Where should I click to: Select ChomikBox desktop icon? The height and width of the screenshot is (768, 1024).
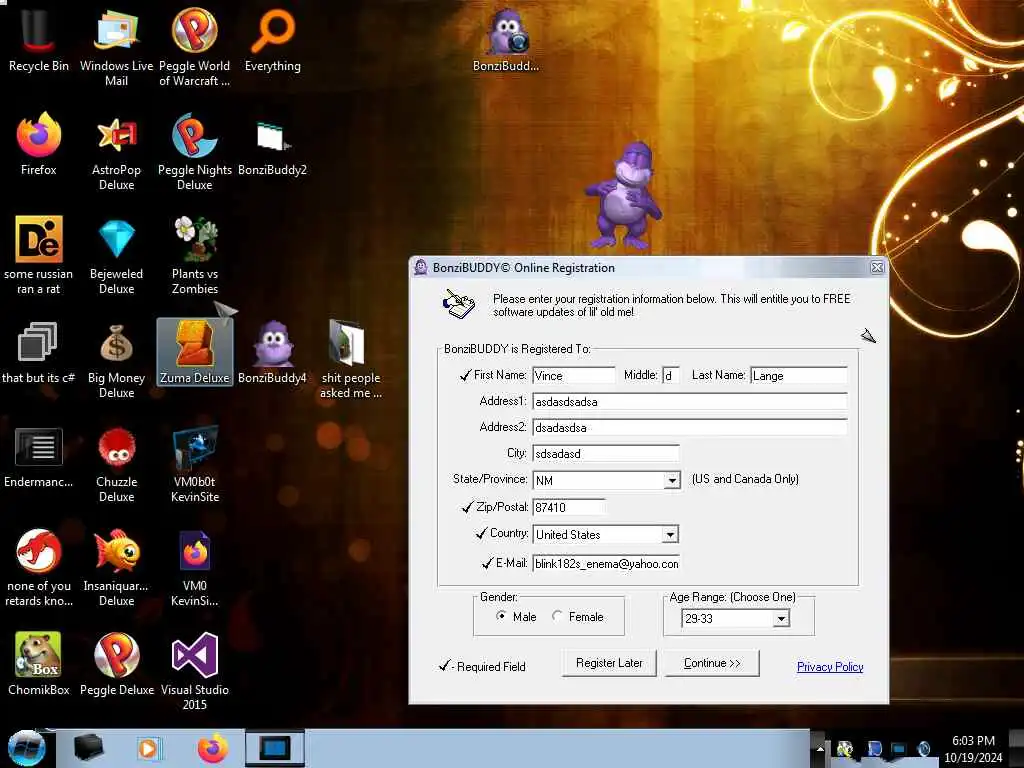pyautogui.click(x=39, y=663)
